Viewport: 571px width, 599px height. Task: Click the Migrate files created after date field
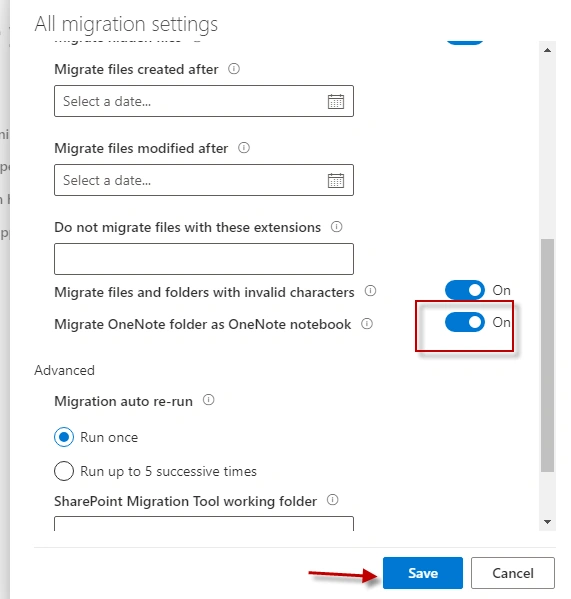[x=204, y=101]
